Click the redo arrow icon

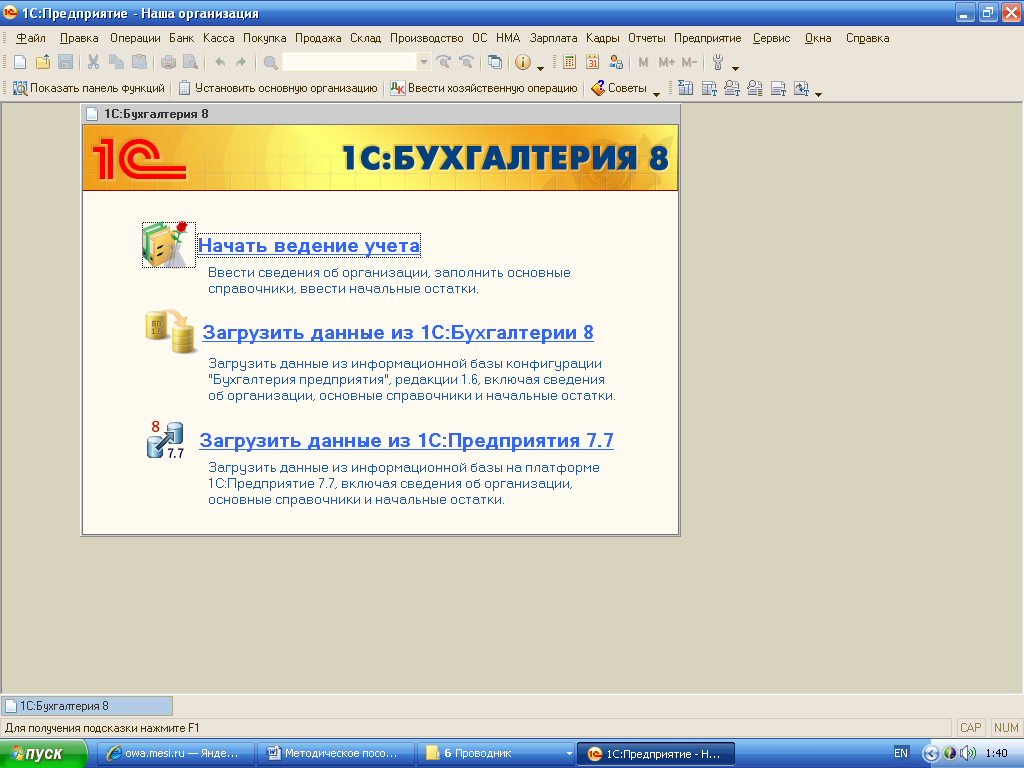tap(241, 62)
